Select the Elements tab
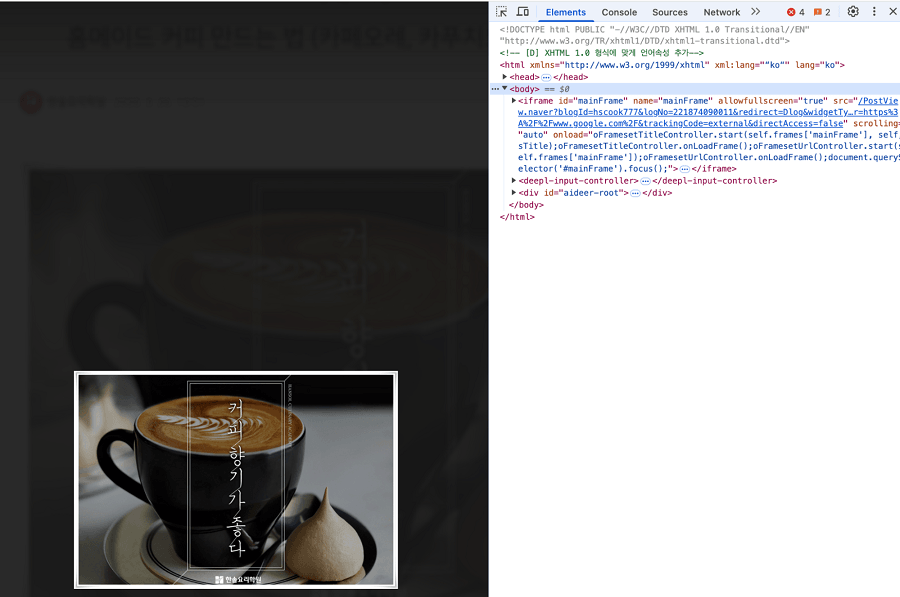Image resolution: width=900 pixels, height=597 pixels. (x=565, y=12)
